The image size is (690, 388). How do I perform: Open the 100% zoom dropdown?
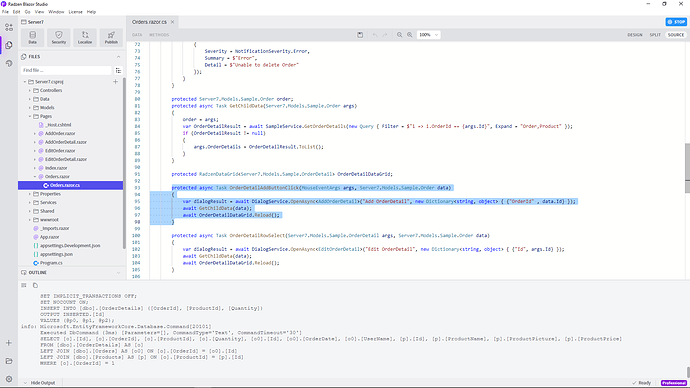point(428,35)
